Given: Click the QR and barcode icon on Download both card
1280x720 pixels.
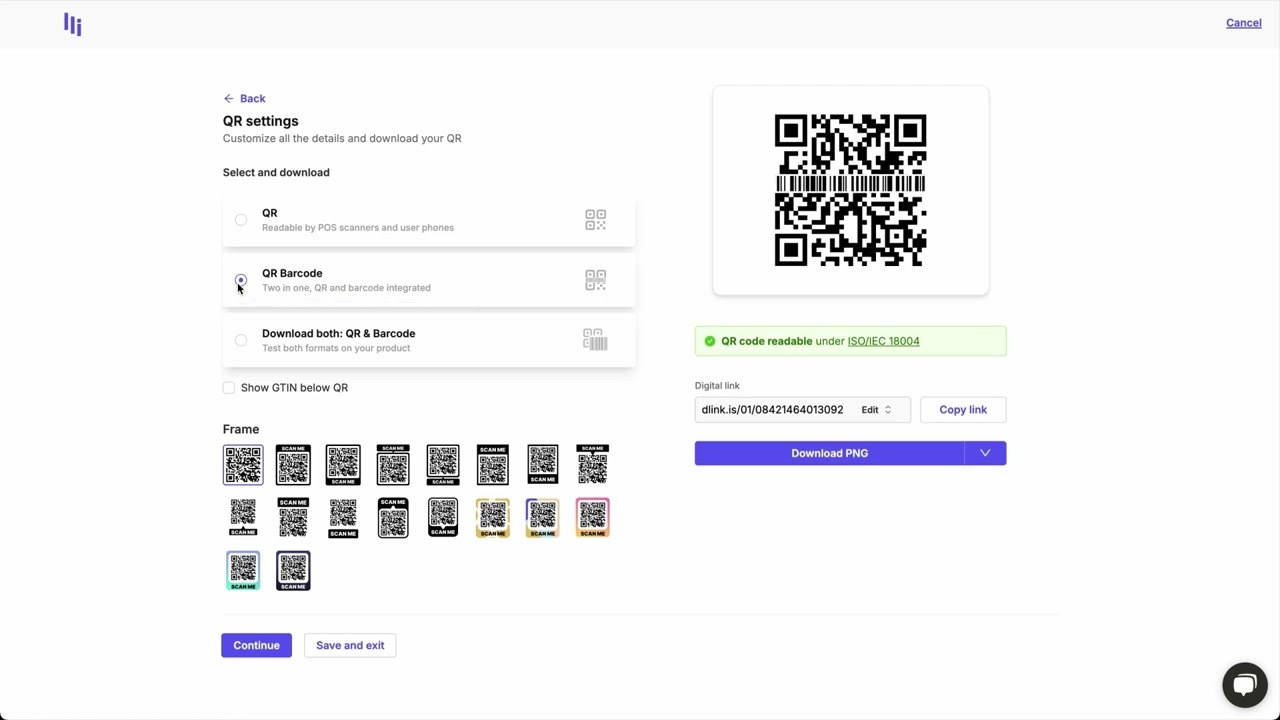Looking at the screenshot, I should coord(595,340).
